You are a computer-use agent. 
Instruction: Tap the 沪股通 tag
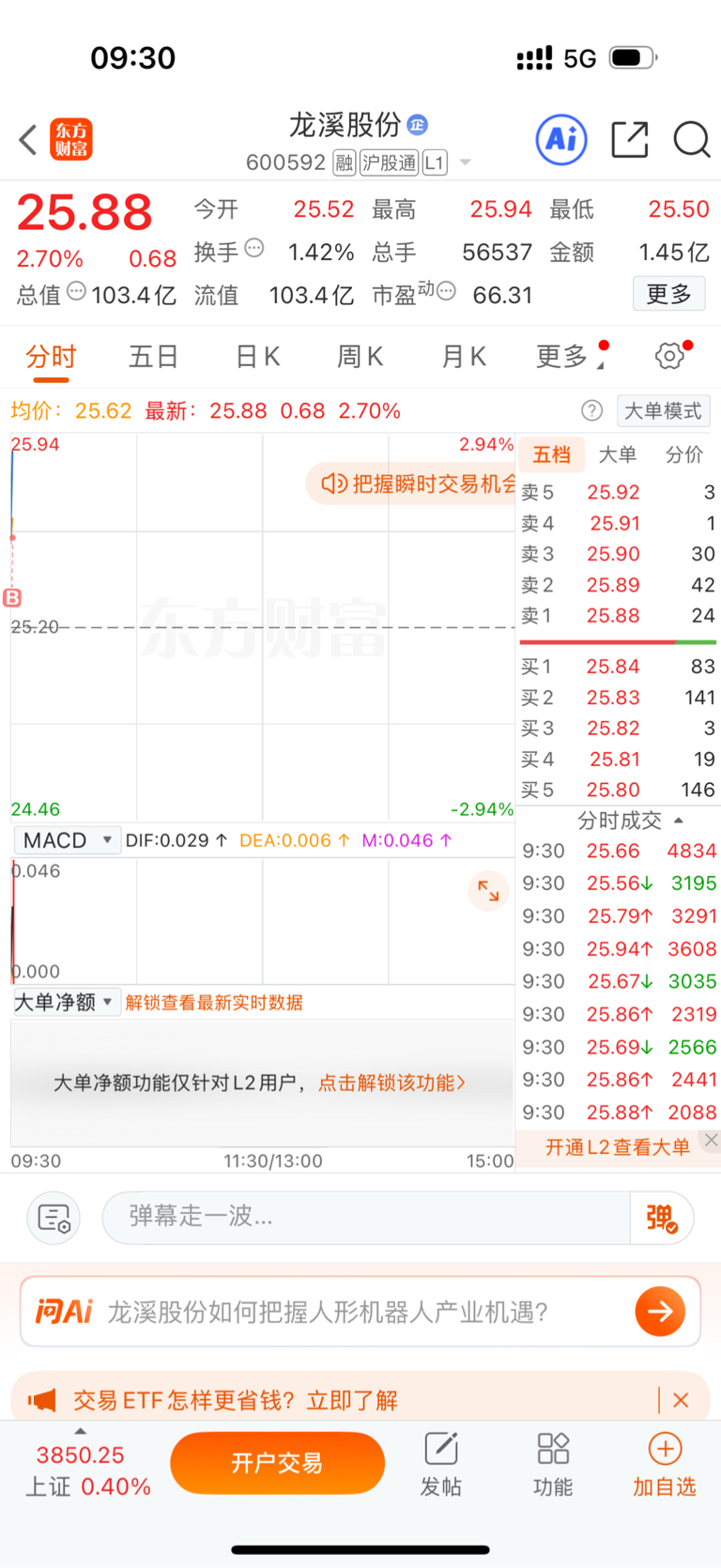point(389,163)
